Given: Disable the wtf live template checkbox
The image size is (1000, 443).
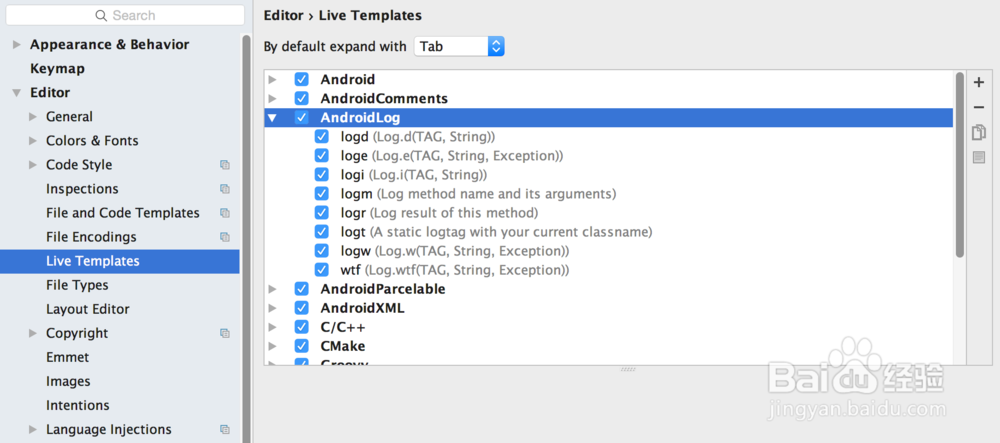Looking at the screenshot, I should point(322,270).
